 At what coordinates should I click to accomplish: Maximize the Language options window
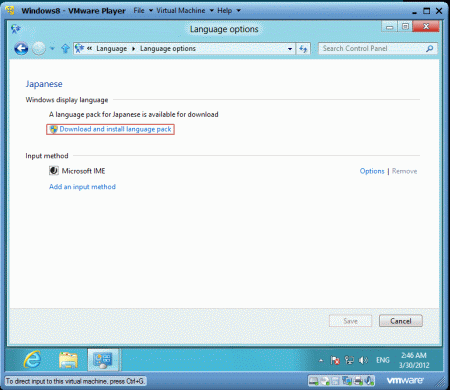(x=405, y=26)
